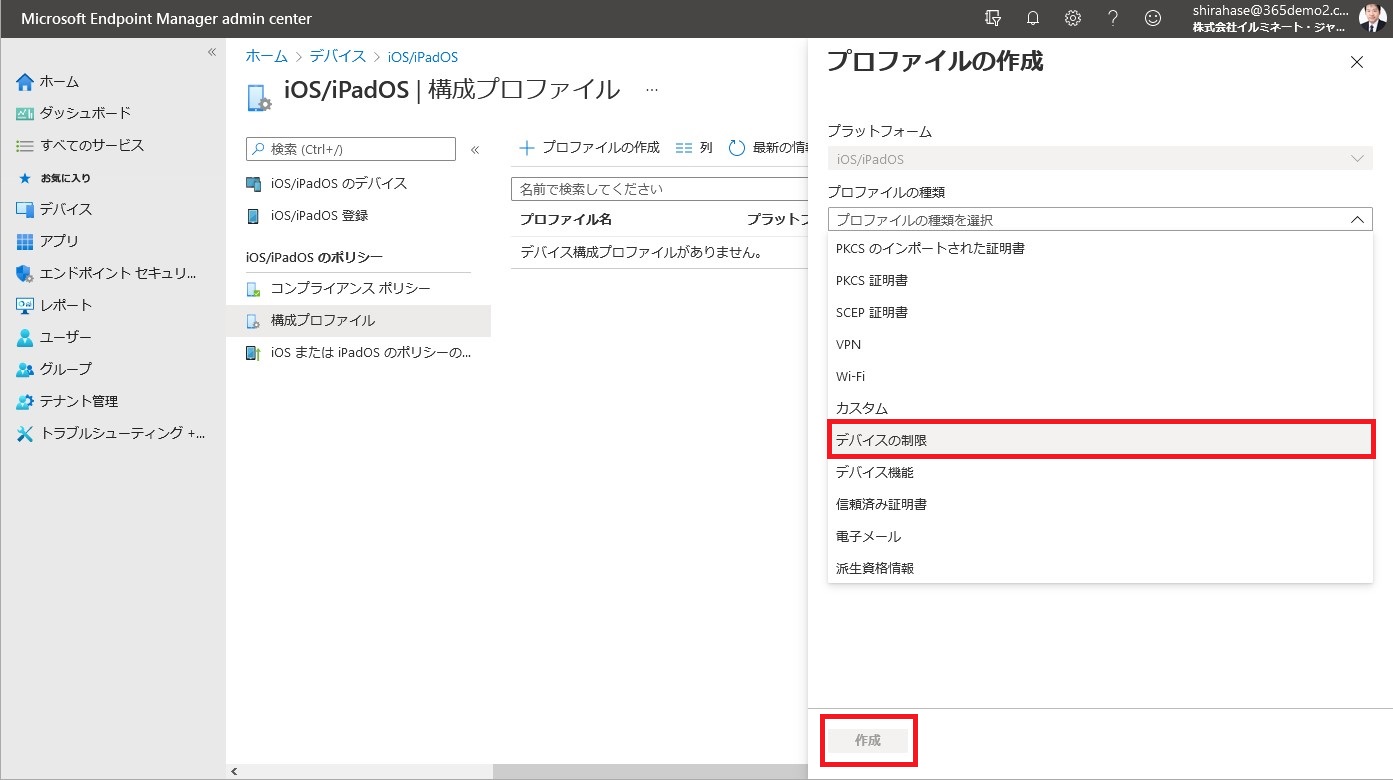This screenshot has height=780, width=1393.
Task: Collapse the プロファイルの種類 dropdown arrow
Action: point(1357,220)
